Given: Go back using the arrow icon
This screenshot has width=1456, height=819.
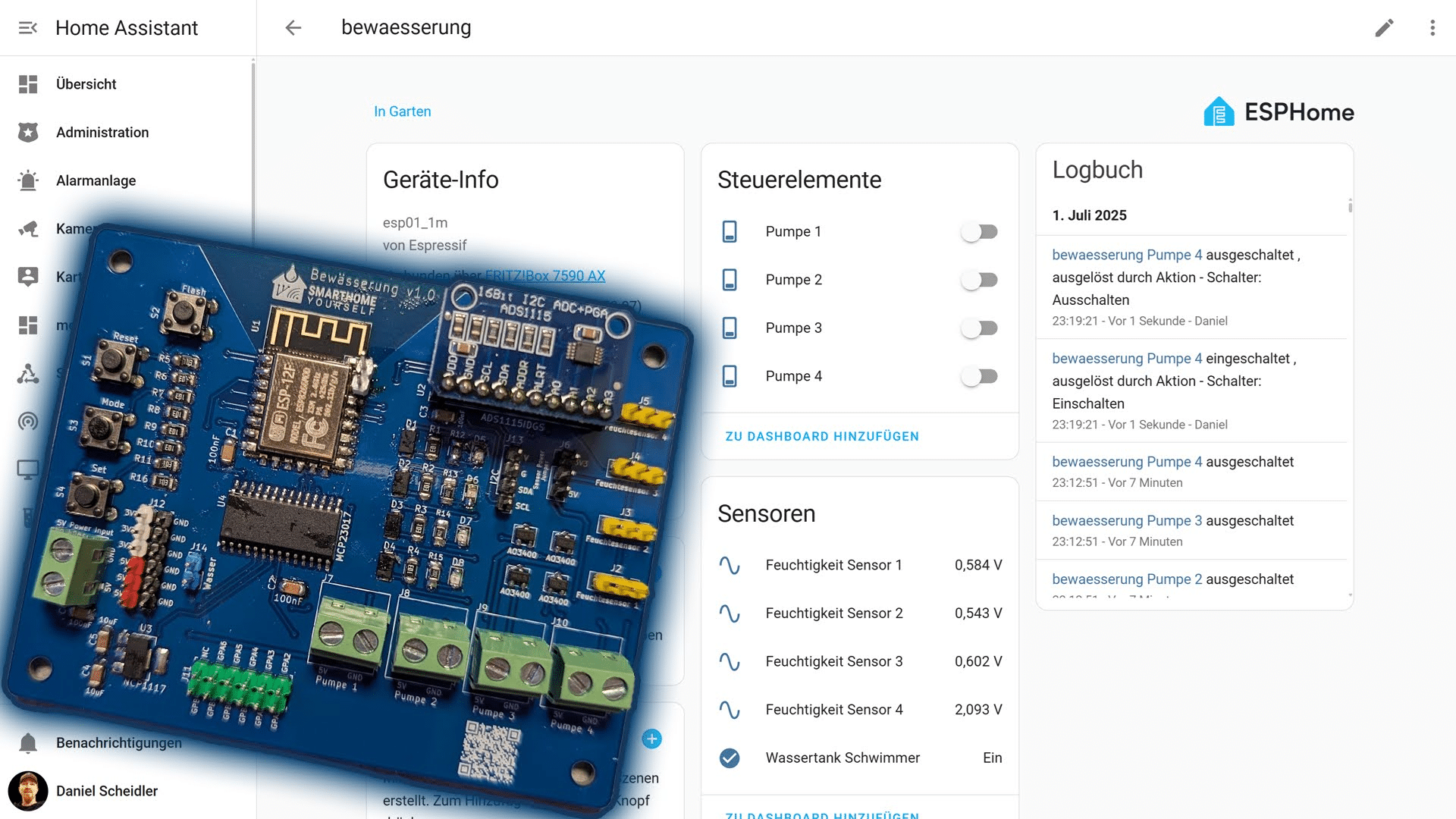Looking at the screenshot, I should pos(293,28).
